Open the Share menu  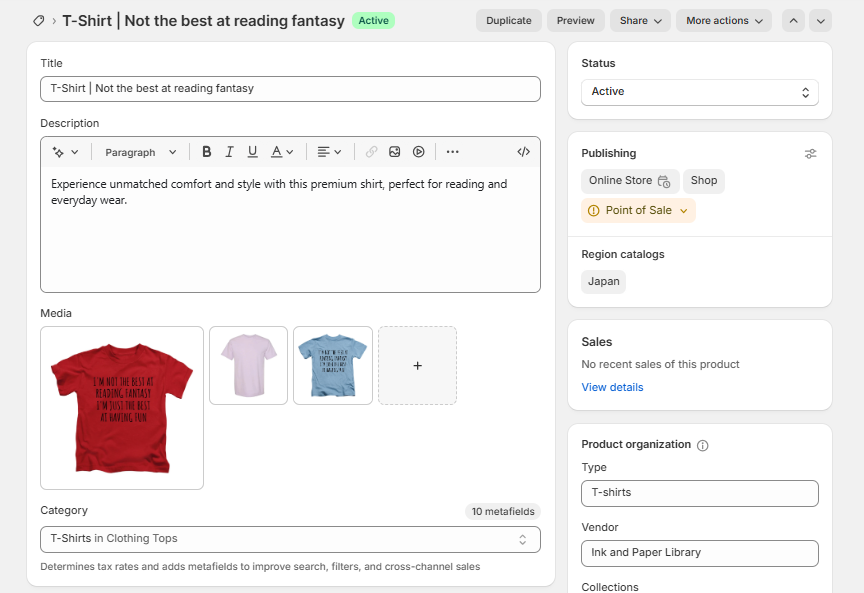tap(640, 21)
